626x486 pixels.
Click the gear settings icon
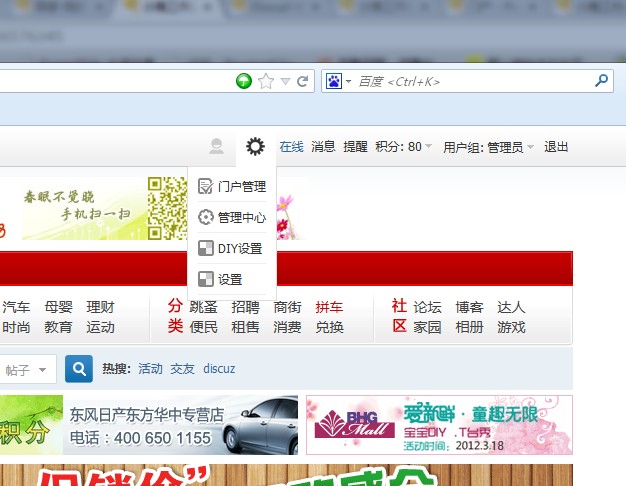[255, 146]
